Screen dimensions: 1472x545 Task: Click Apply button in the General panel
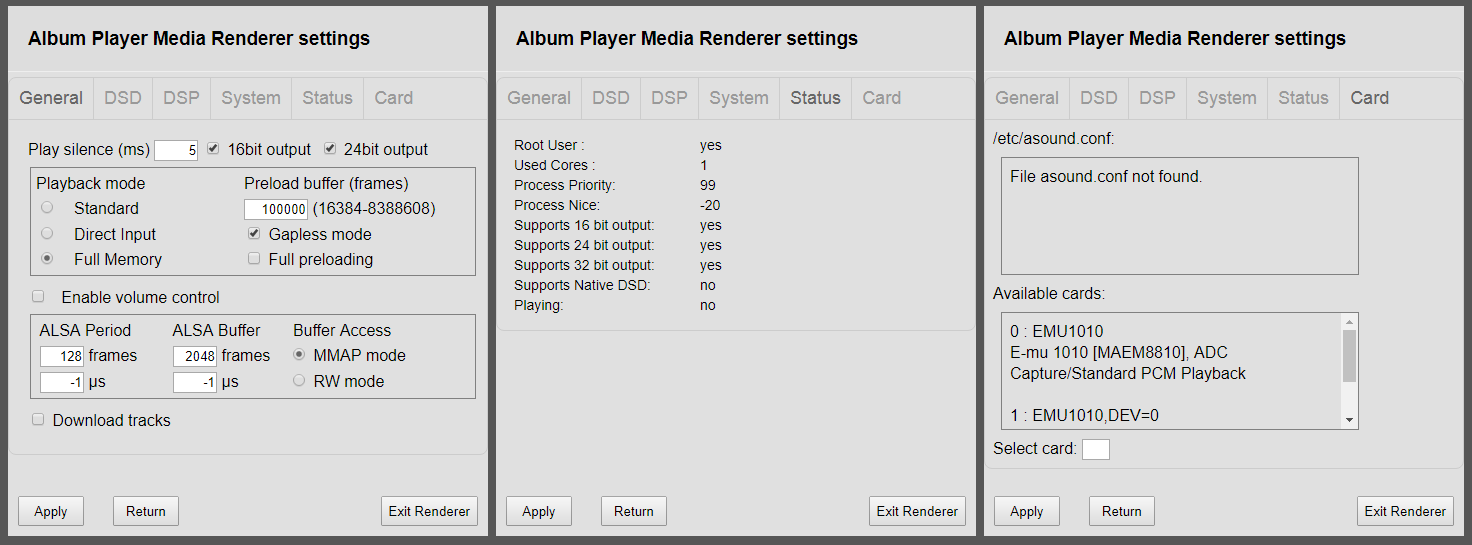pyautogui.click(x=51, y=511)
